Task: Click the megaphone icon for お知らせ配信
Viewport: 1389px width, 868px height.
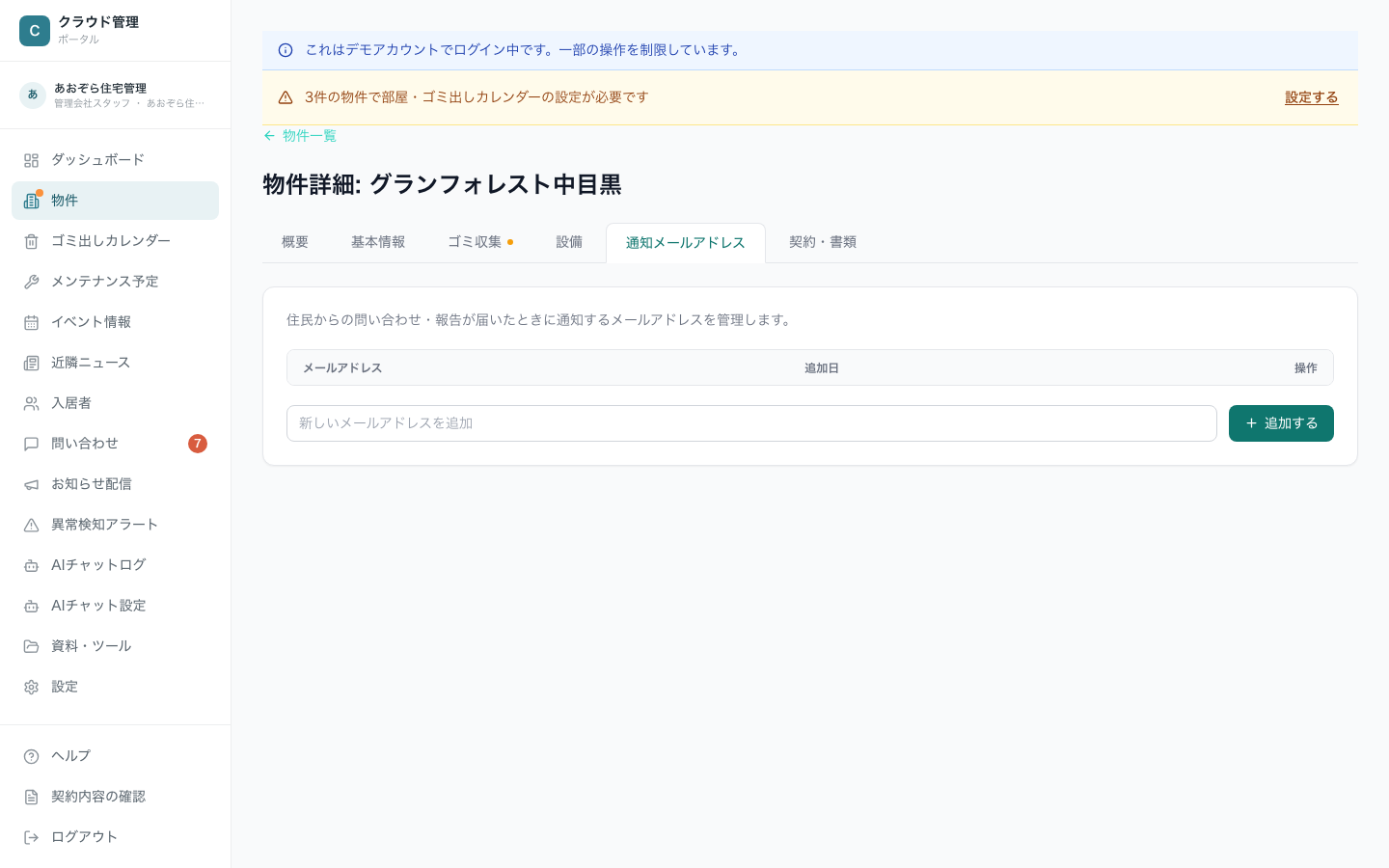Action: click(x=31, y=484)
